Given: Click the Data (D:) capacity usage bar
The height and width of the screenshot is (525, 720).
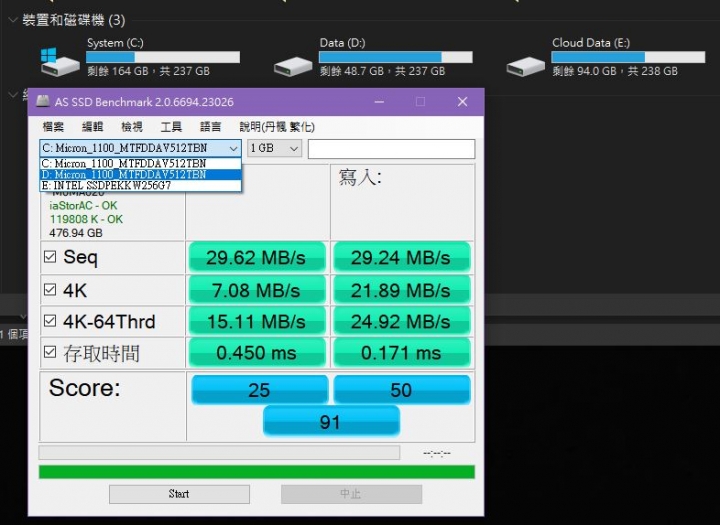Looking at the screenshot, I should [x=395, y=57].
